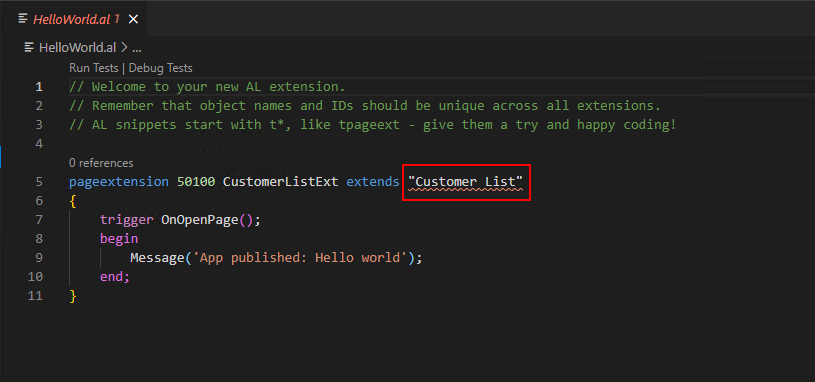Run Tests via the code lens link
The height and width of the screenshot is (382, 815).
click(94, 68)
